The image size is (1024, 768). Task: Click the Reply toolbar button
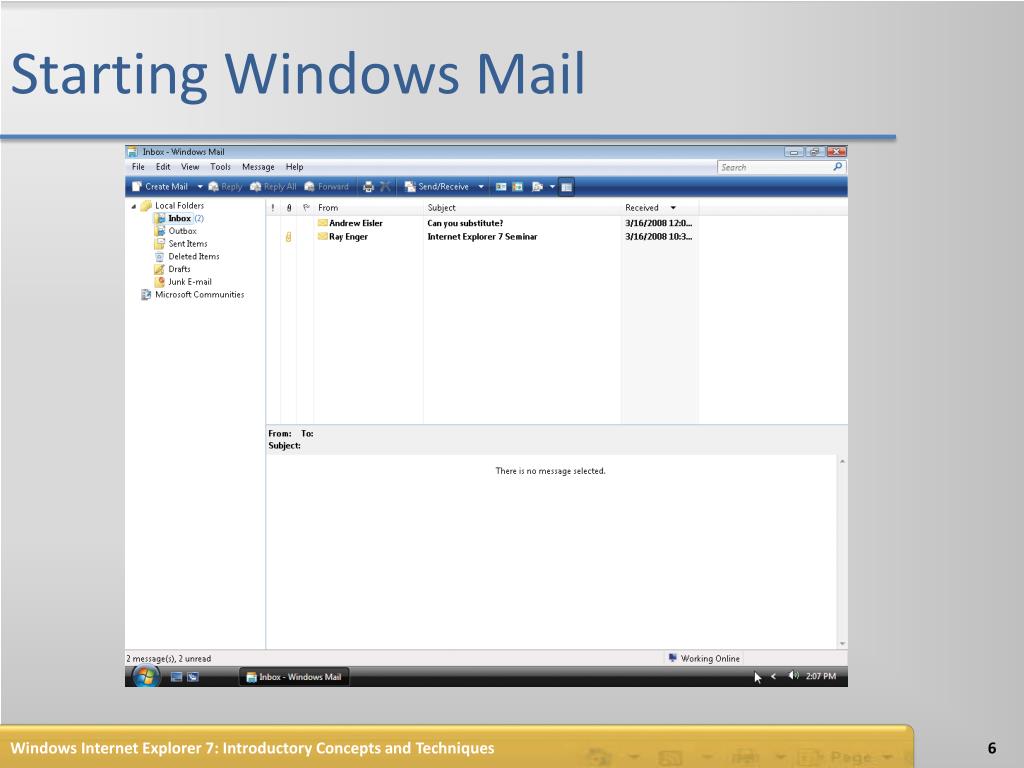pos(225,187)
